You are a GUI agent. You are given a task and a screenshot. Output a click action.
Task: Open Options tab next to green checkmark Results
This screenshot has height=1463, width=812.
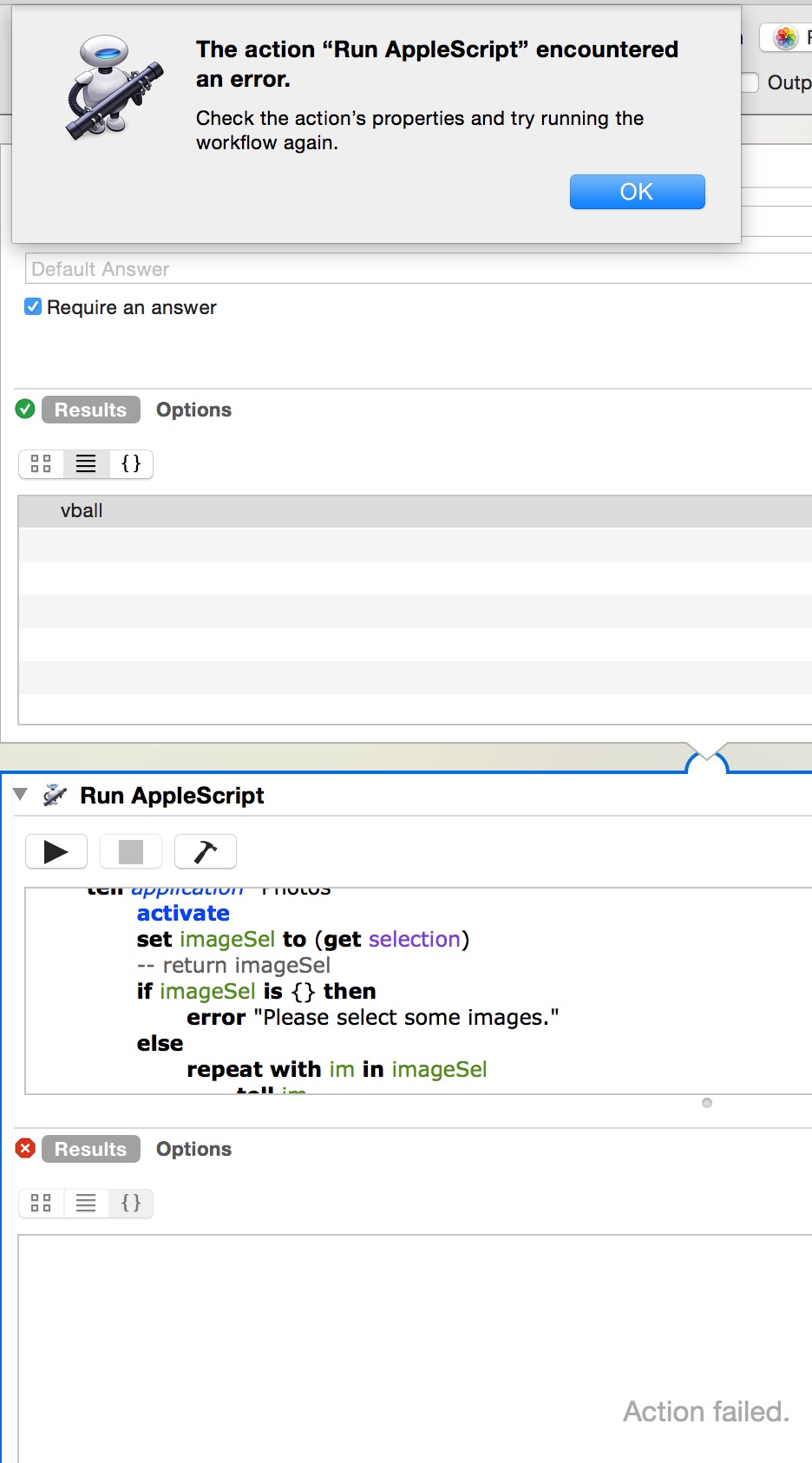tap(193, 410)
